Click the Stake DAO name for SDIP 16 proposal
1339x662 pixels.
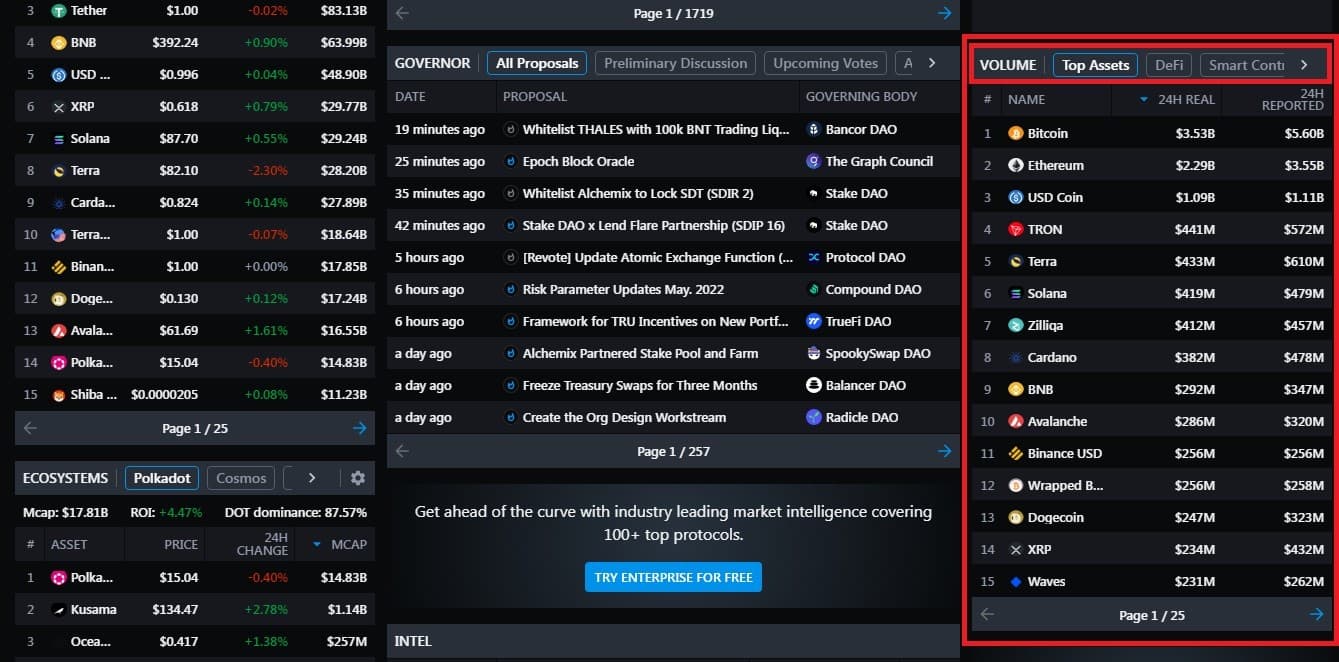856,225
